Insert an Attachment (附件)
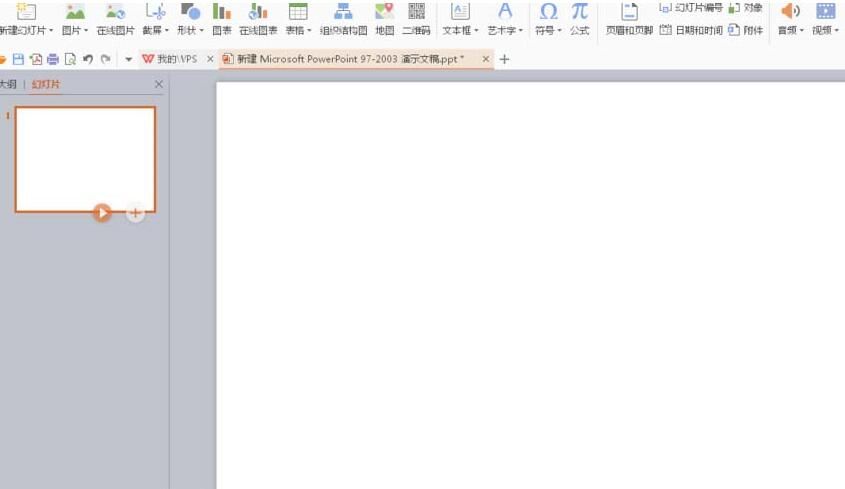The width and height of the screenshot is (845, 489). coord(745,30)
